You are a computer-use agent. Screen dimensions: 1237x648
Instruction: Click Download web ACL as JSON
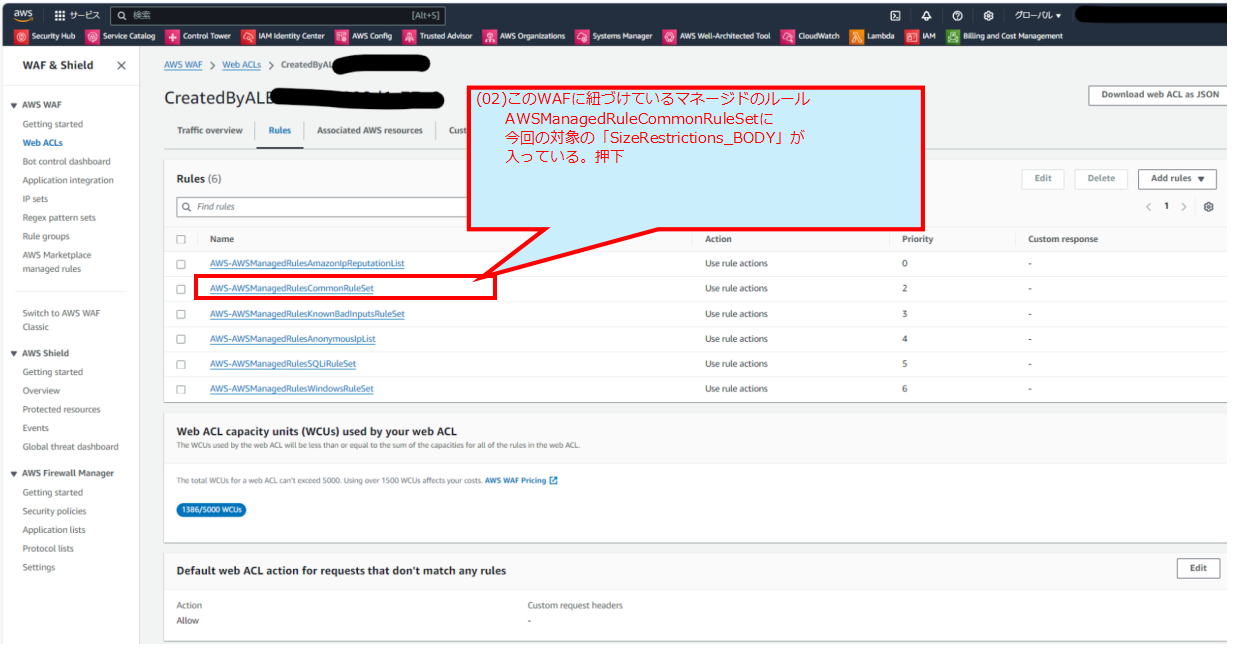[1160, 95]
